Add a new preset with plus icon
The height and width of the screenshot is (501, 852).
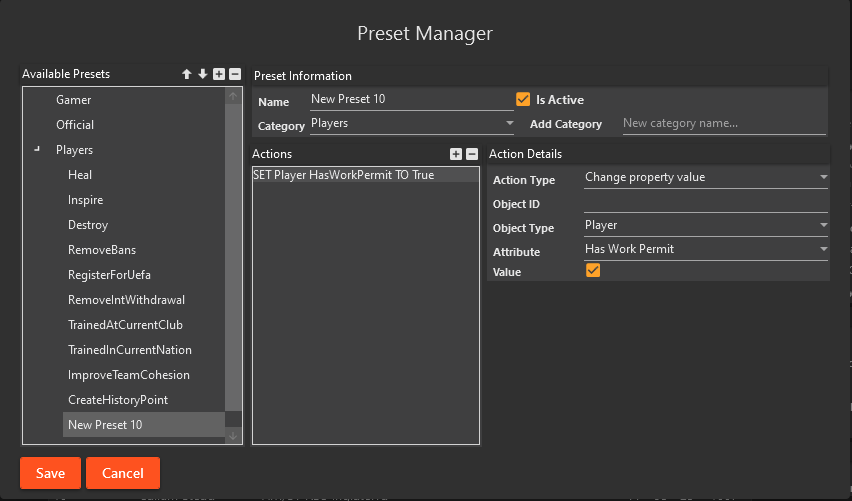click(x=219, y=74)
